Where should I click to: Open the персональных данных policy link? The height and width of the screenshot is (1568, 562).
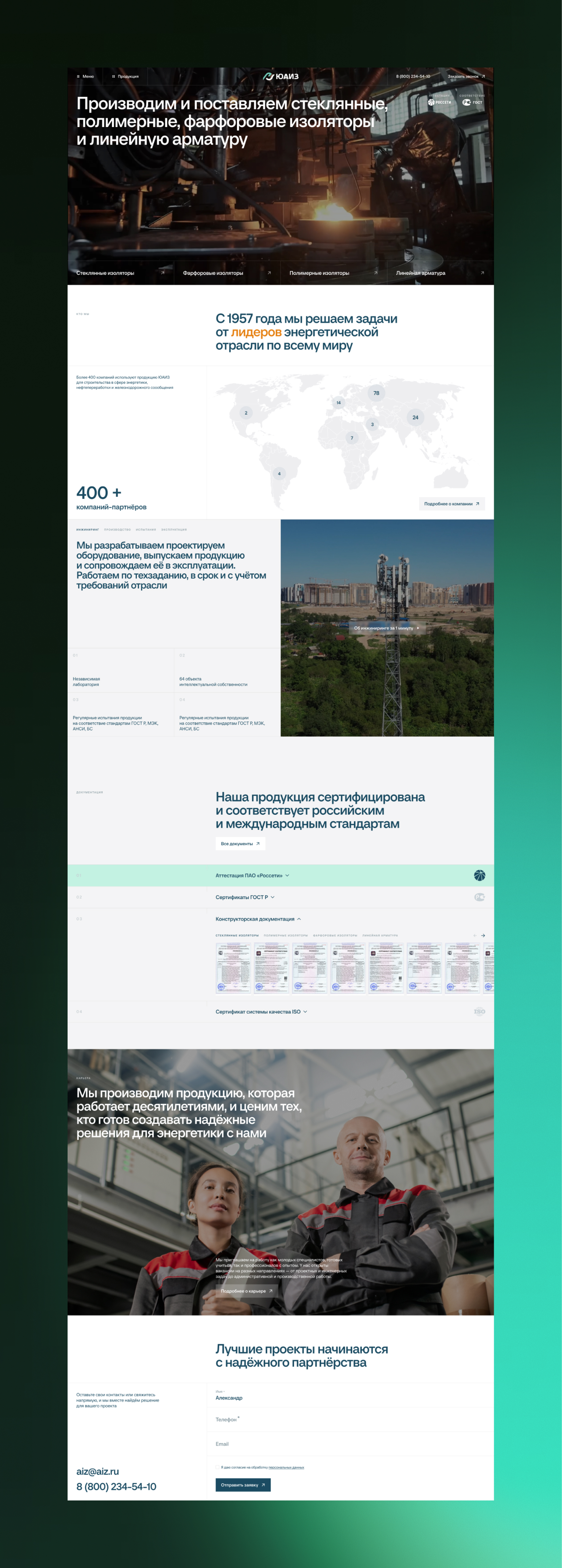tap(286, 1467)
